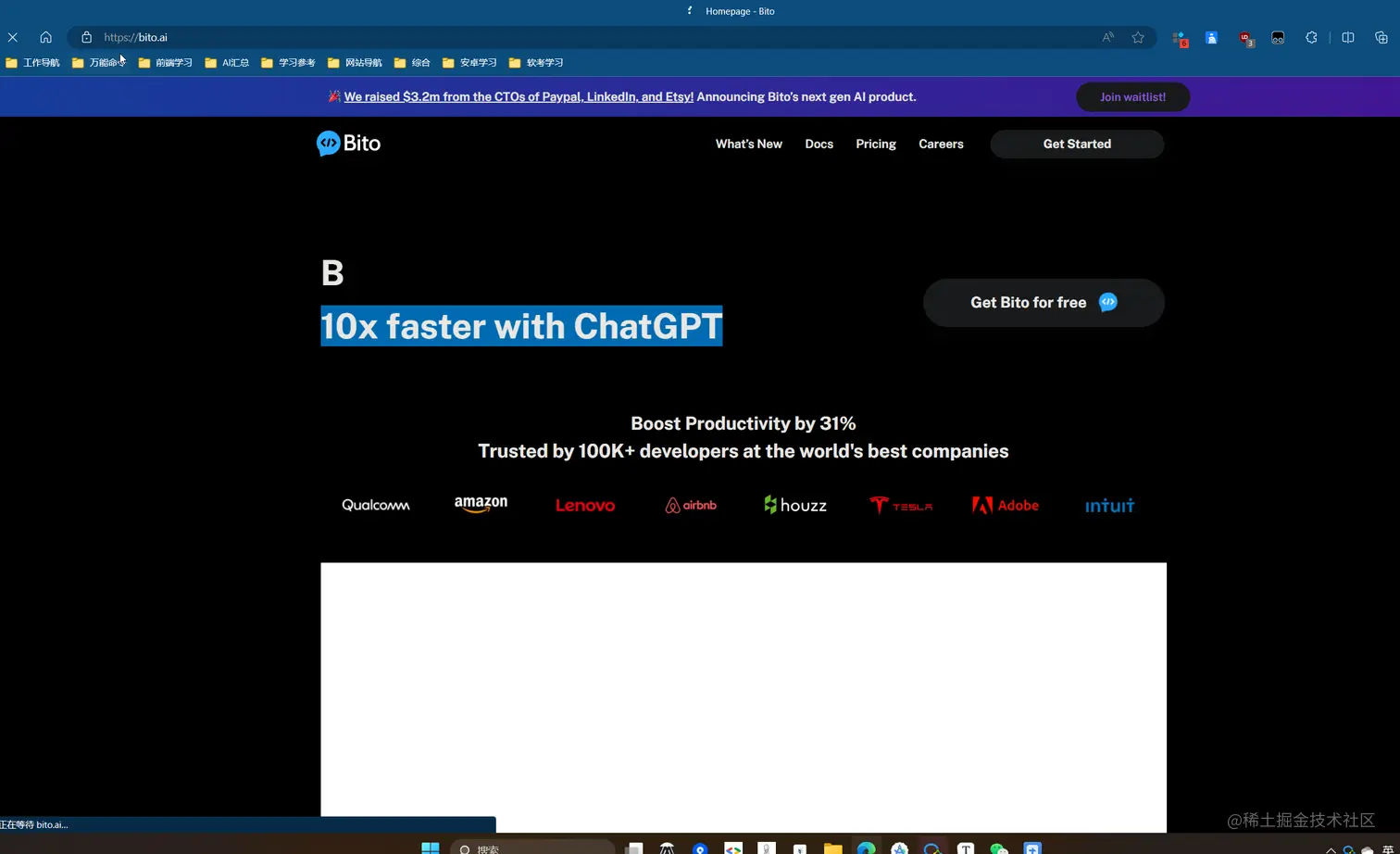Open Microsoft Edge from the taskbar

tap(866, 848)
